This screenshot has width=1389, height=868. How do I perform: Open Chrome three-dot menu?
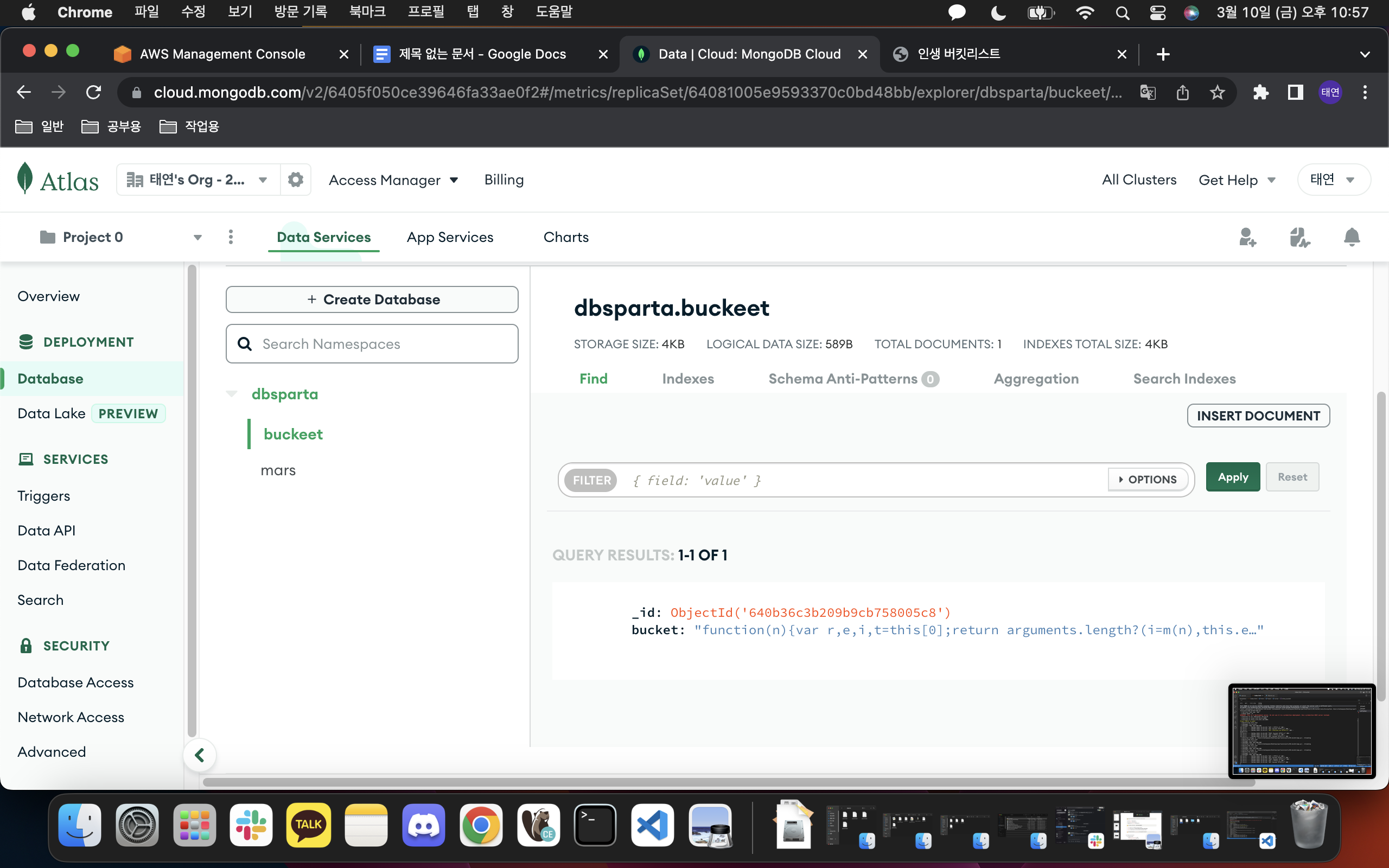1365,92
